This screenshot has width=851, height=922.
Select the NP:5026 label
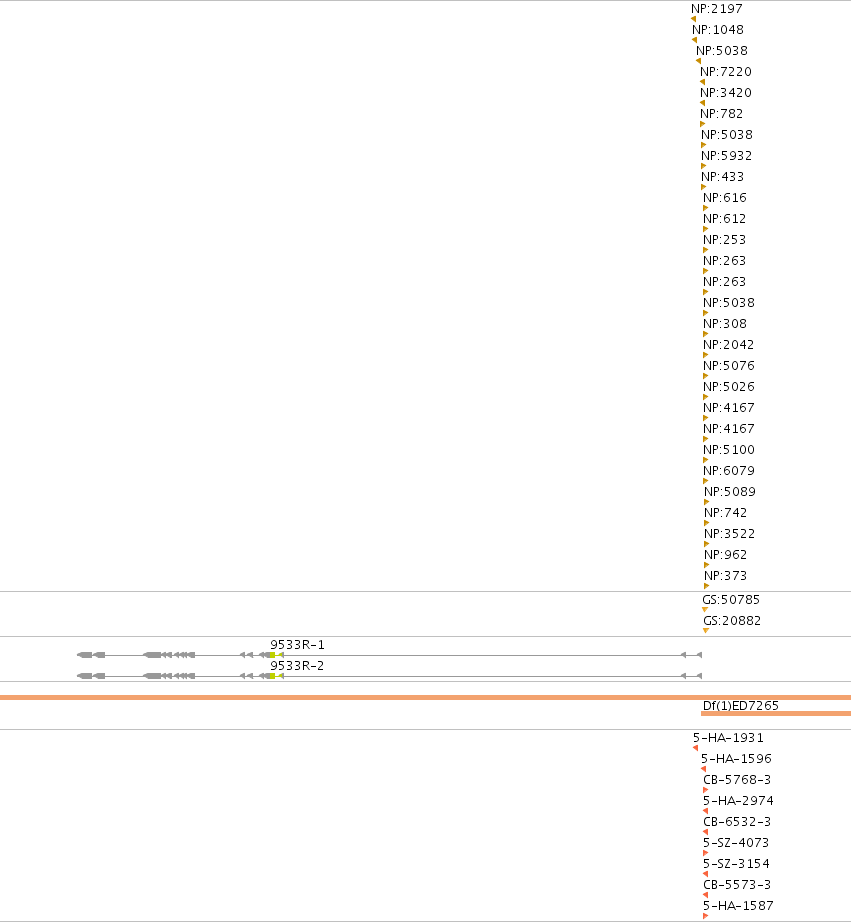tap(729, 387)
